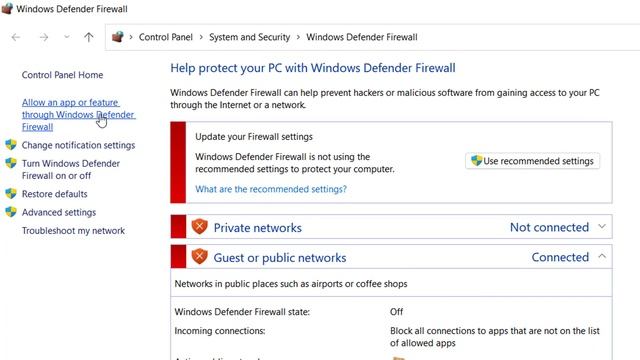Collapse the Guest or public networks chevron

tap(602, 256)
